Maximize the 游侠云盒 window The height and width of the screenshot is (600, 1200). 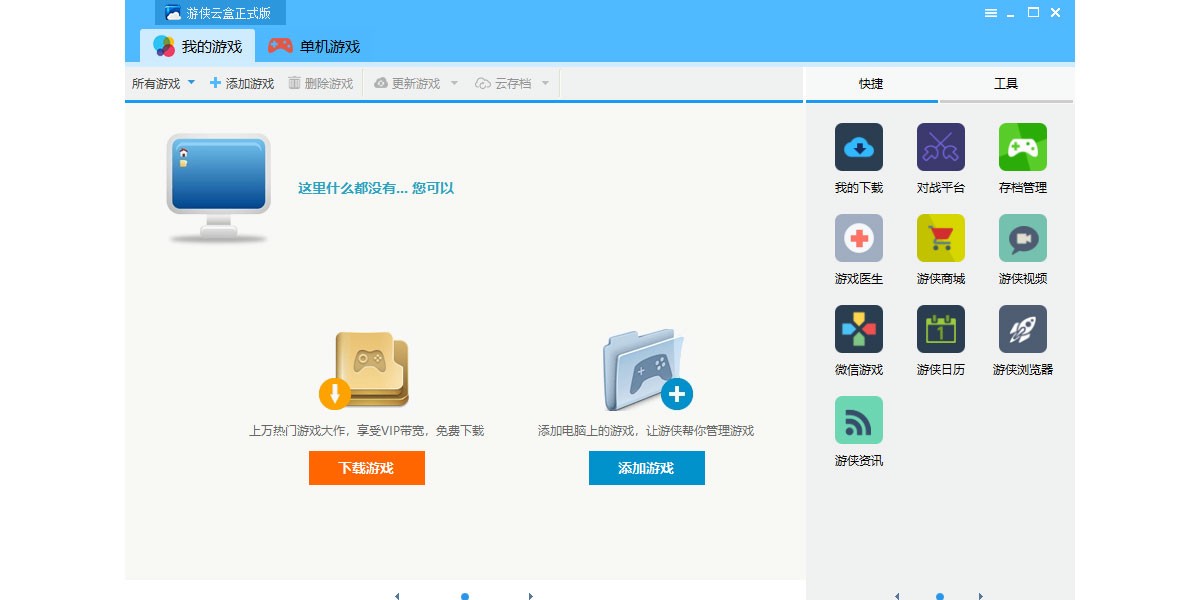coord(1033,13)
